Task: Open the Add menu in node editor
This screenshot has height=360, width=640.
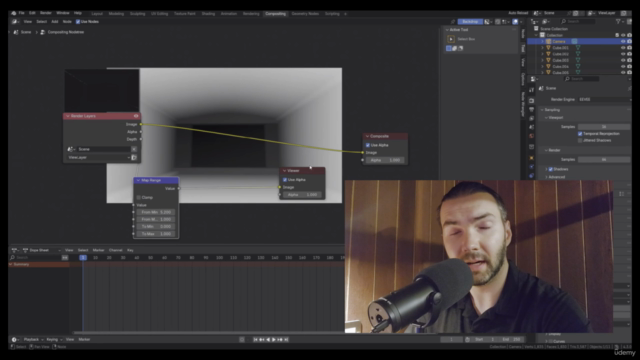Action: [55, 22]
